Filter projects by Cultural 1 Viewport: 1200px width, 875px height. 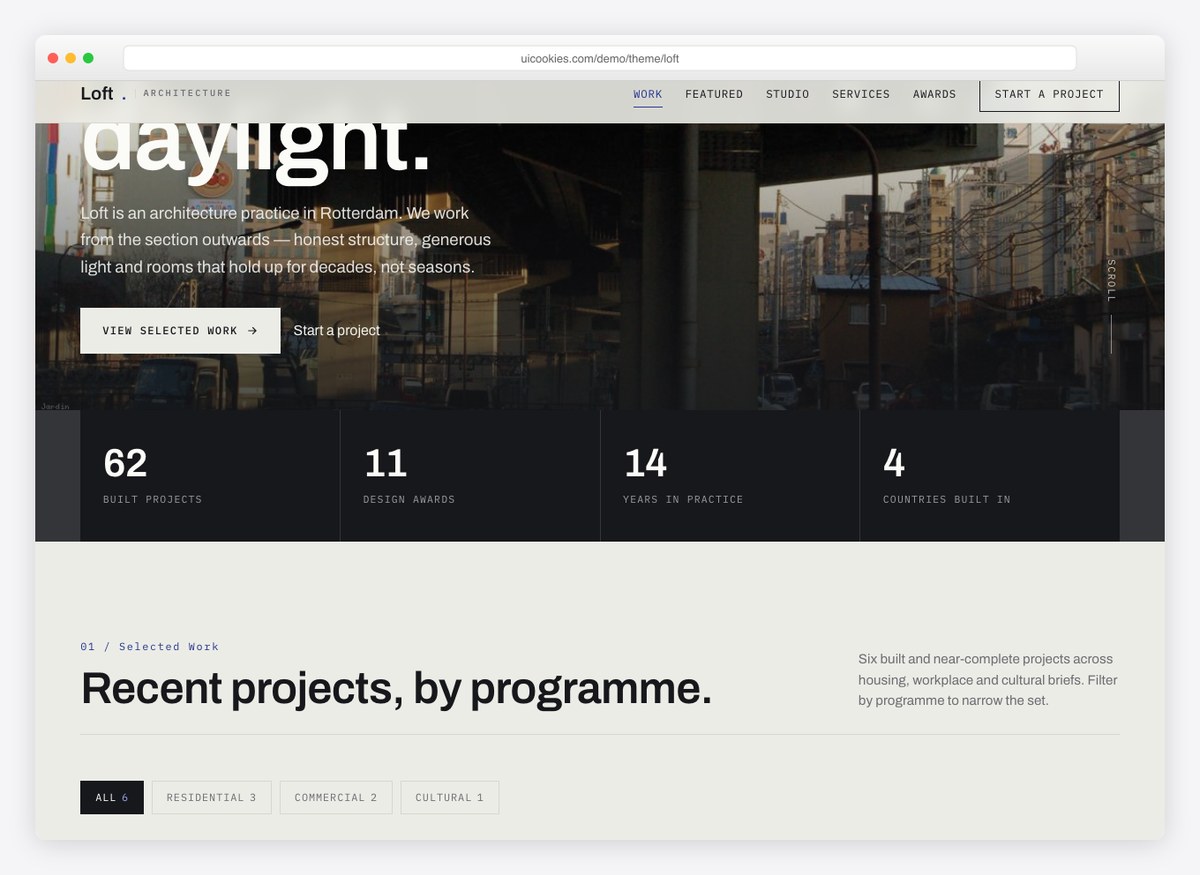pos(450,798)
